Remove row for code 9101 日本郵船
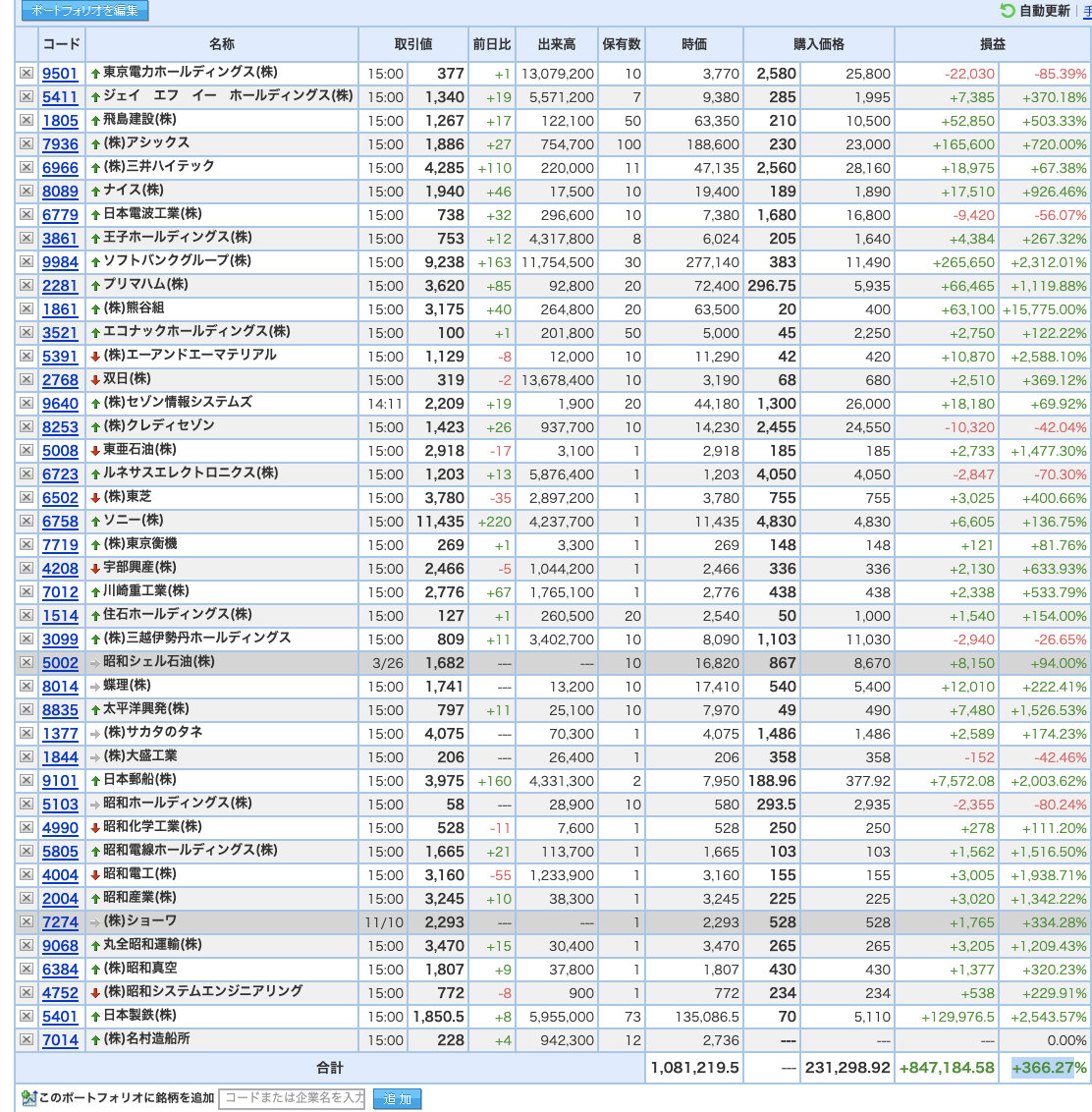The width and height of the screenshot is (1092, 1112). pyautogui.click(x=27, y=780)
